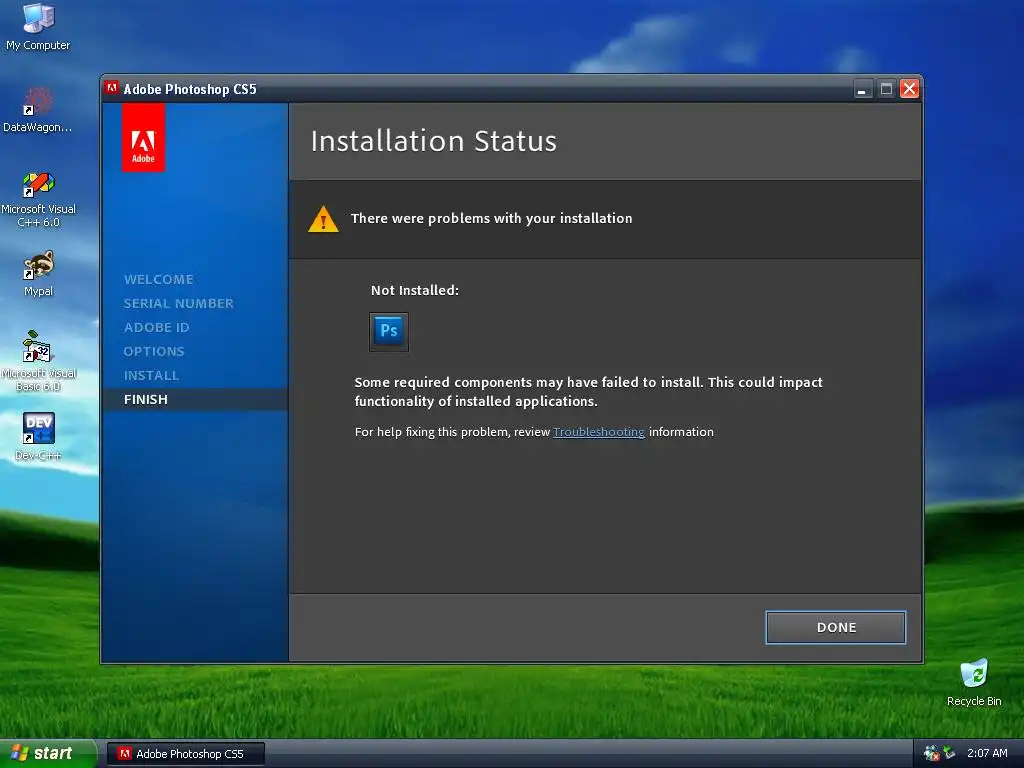Select the Microsoft Visual Basic 6.0 shortcut

pos(38,361)
